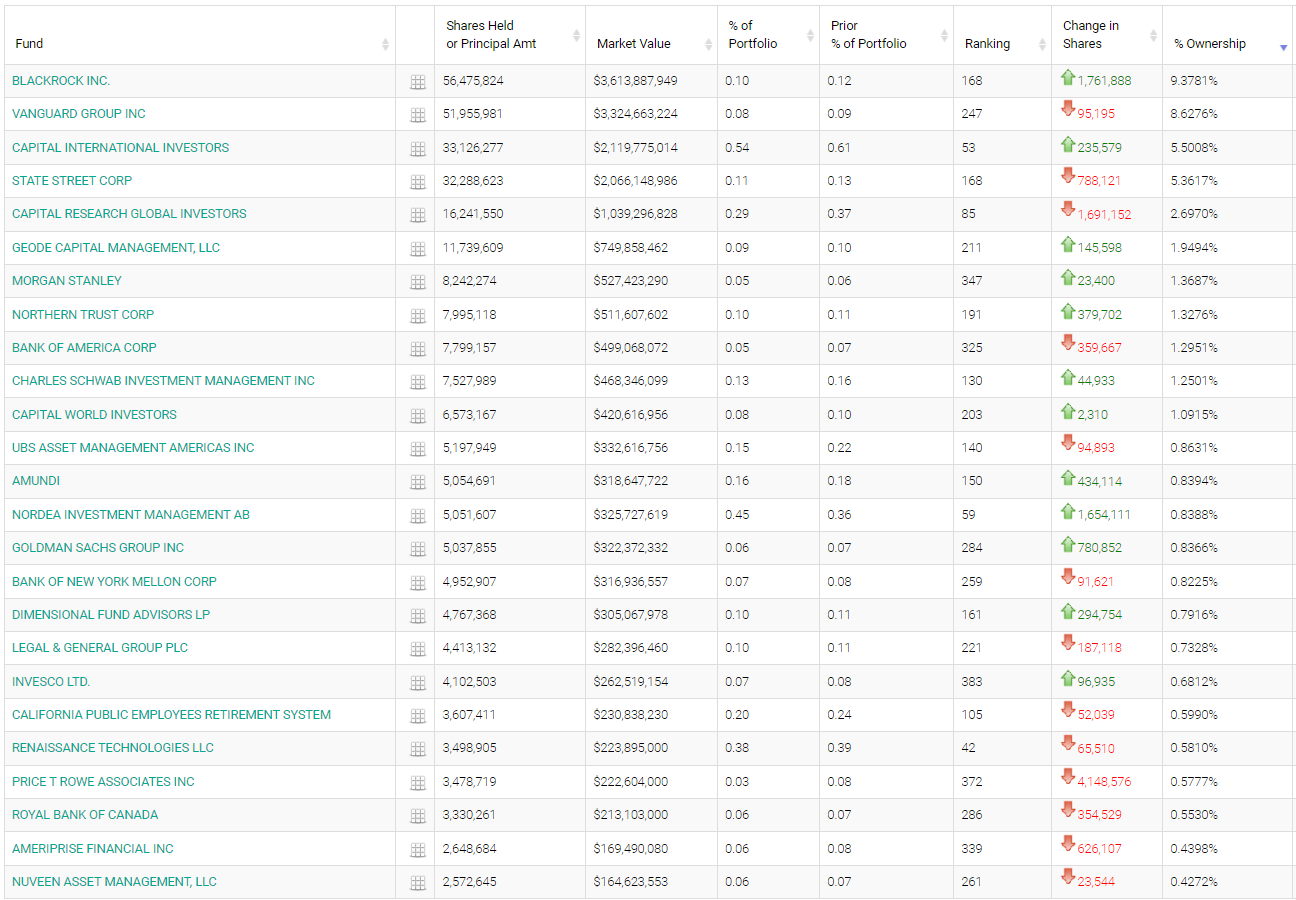Select market value $2,119,775,014

tap(635, 147)
